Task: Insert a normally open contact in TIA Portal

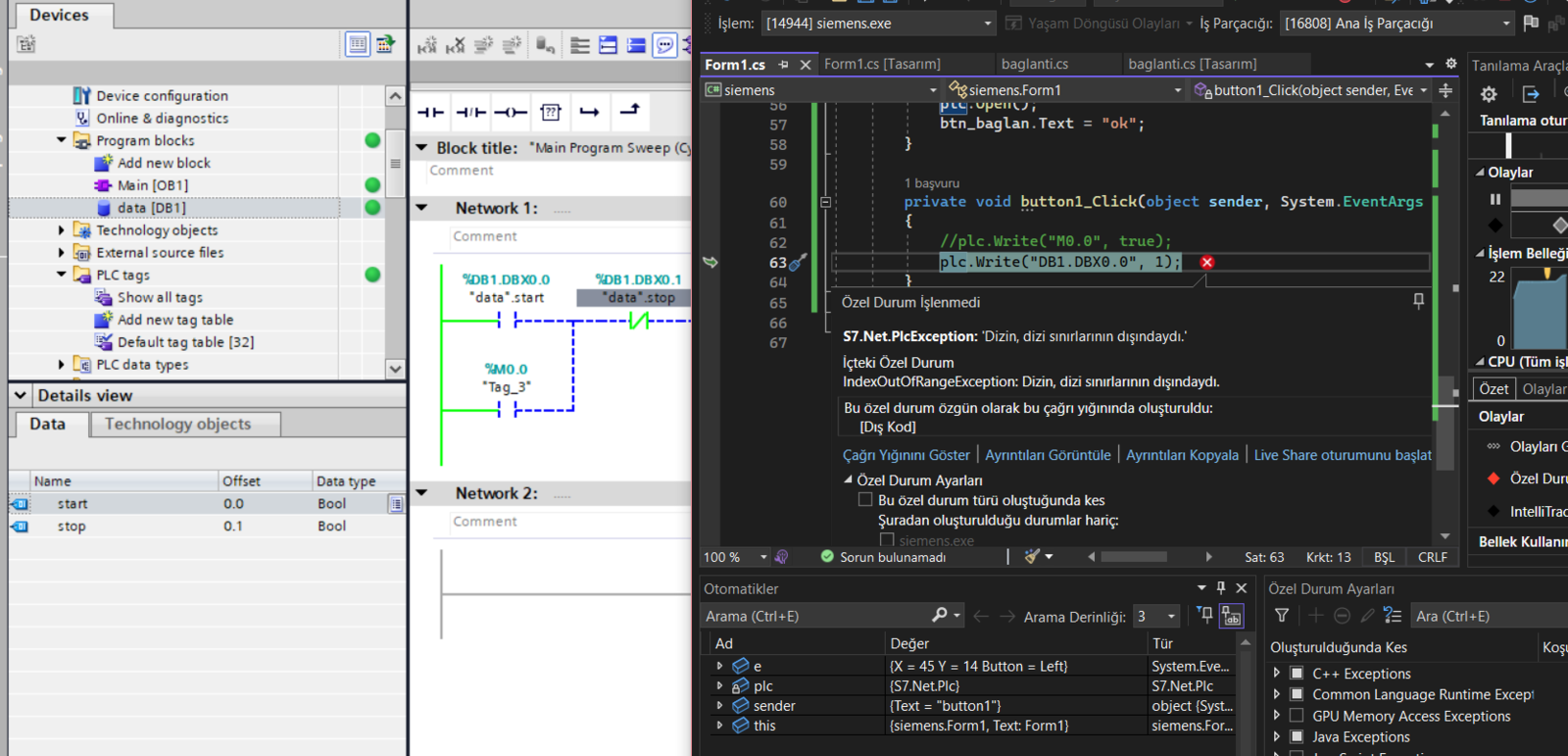Action: [430, 113]
